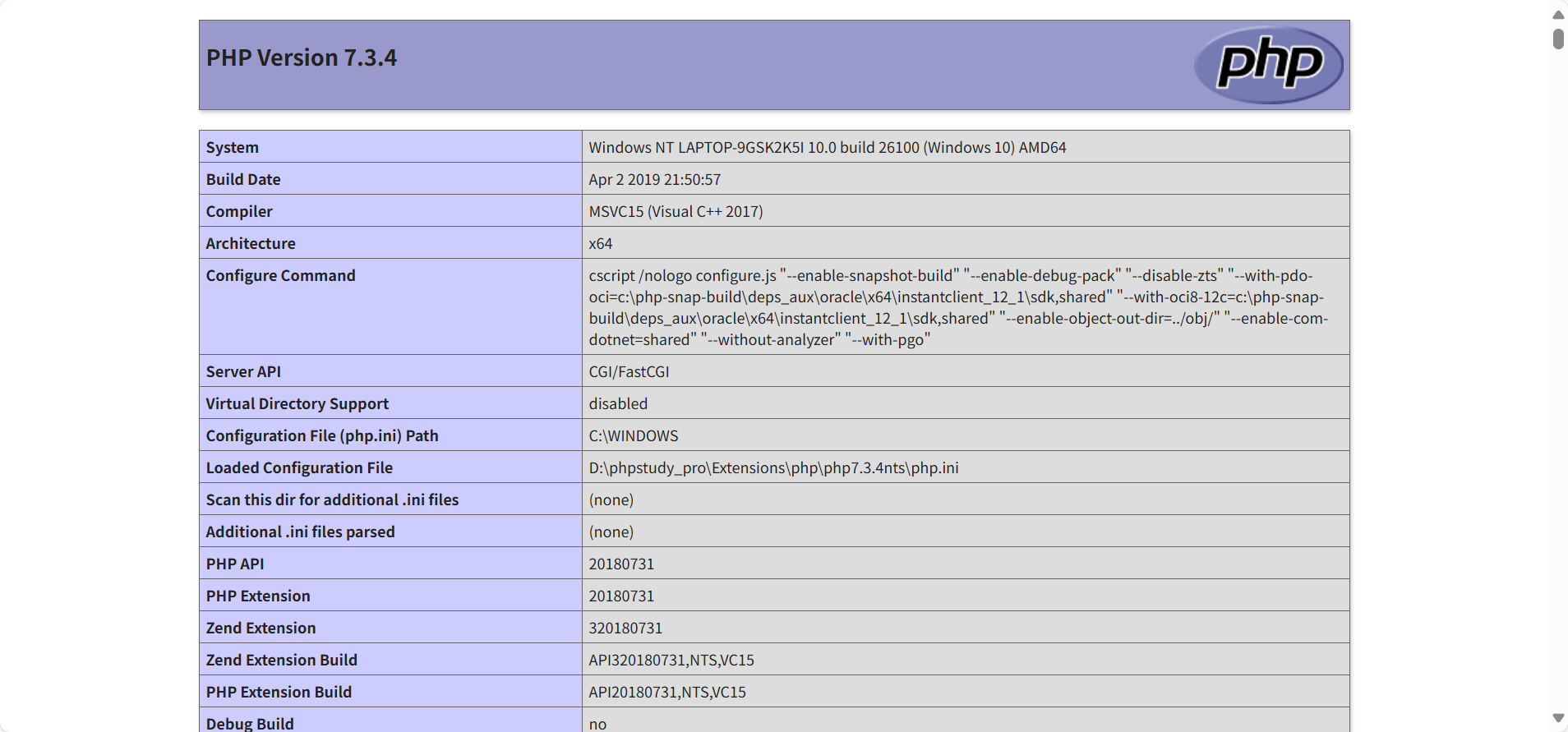Click the 'Configure Command' label
1568x732 pixels.
tap(281, 275)
